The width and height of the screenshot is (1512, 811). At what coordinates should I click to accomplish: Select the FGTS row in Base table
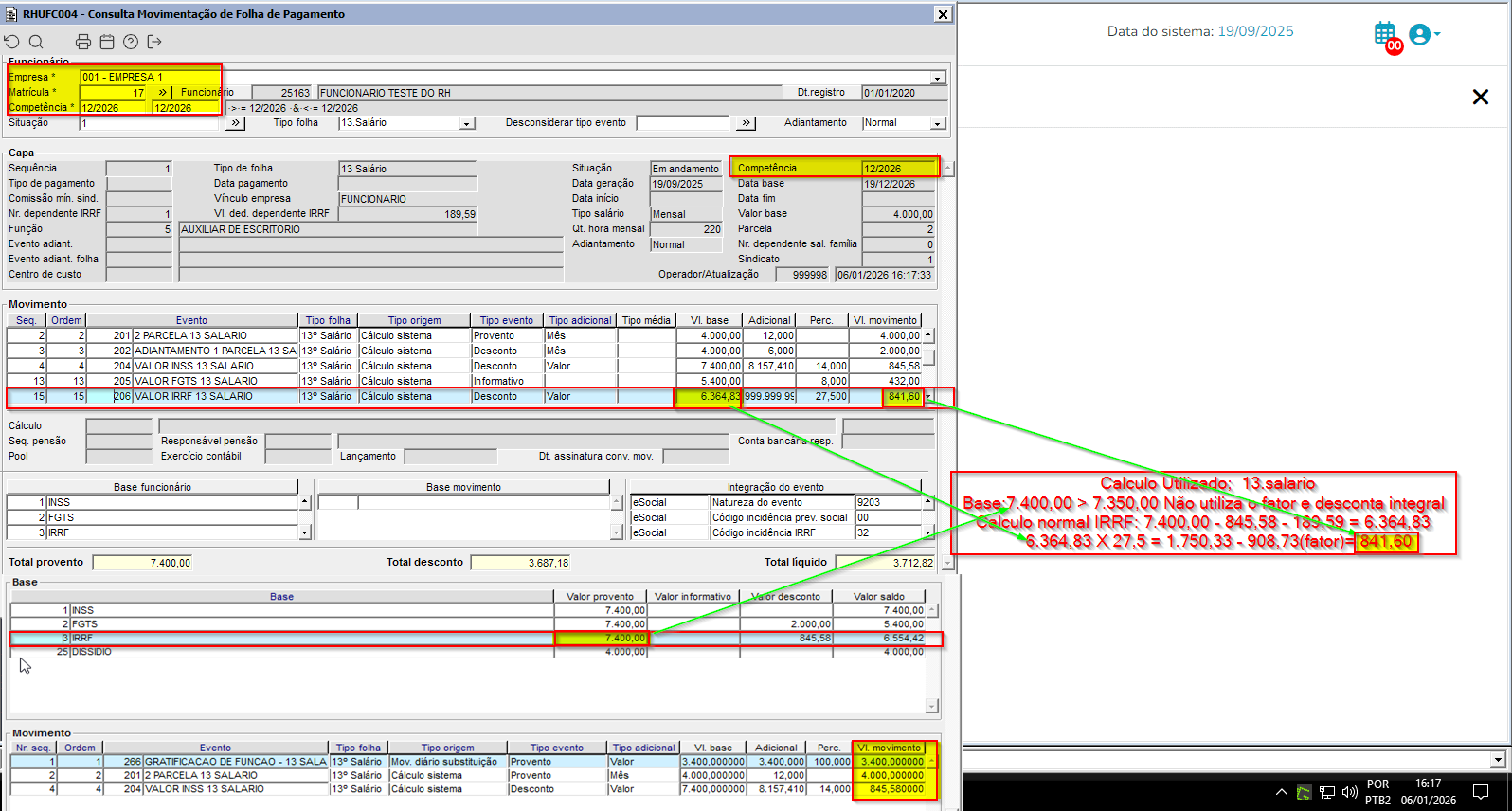[468, 624]
